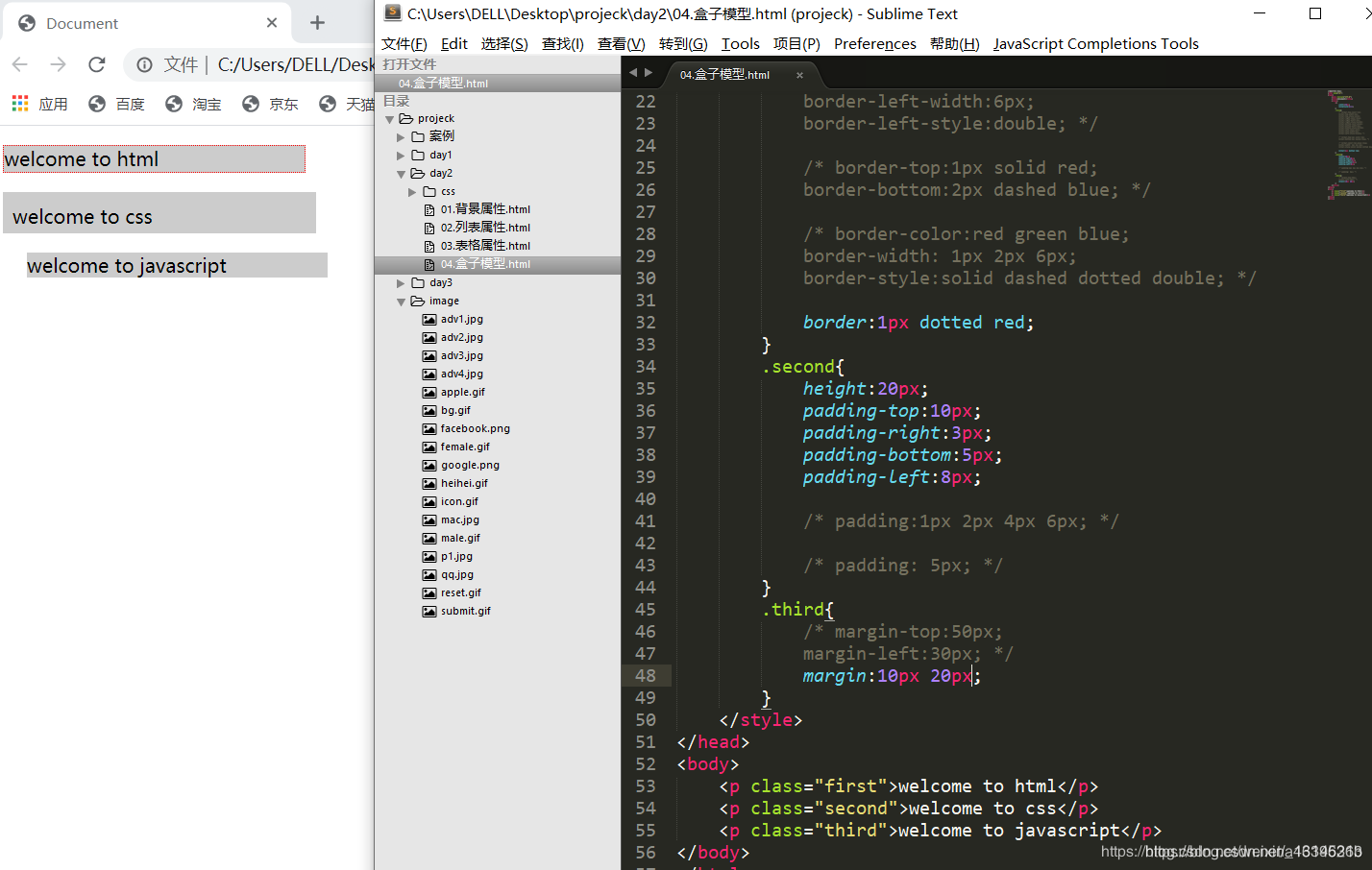
Task: Click the facebook.png file icon
Action: point(429,429)
